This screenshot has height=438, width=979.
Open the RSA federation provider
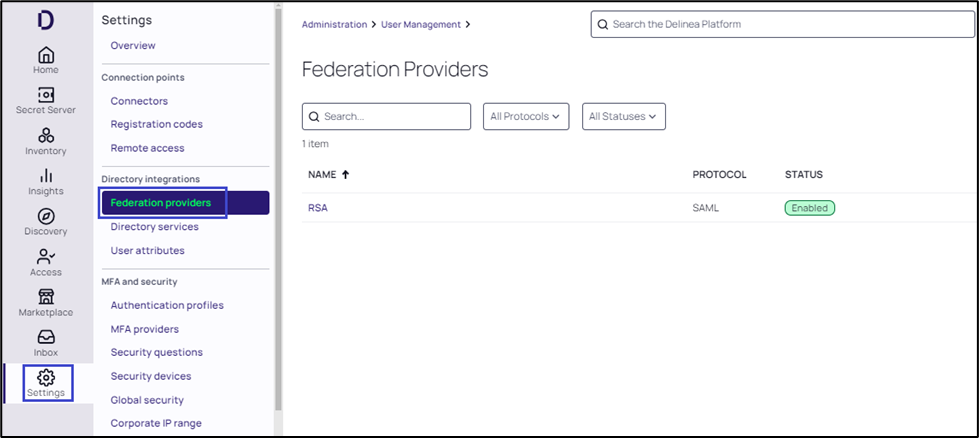point(318,208)
